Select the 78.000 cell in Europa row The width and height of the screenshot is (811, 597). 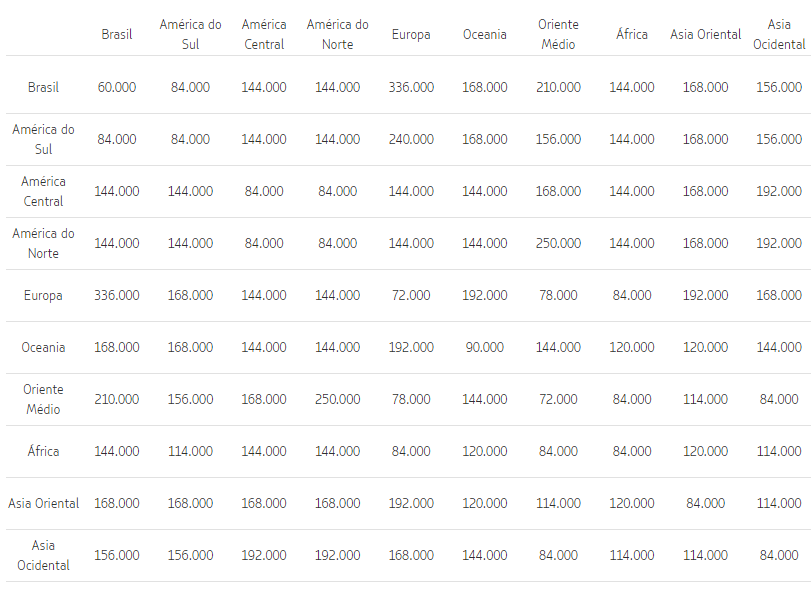tap(558, 295)
